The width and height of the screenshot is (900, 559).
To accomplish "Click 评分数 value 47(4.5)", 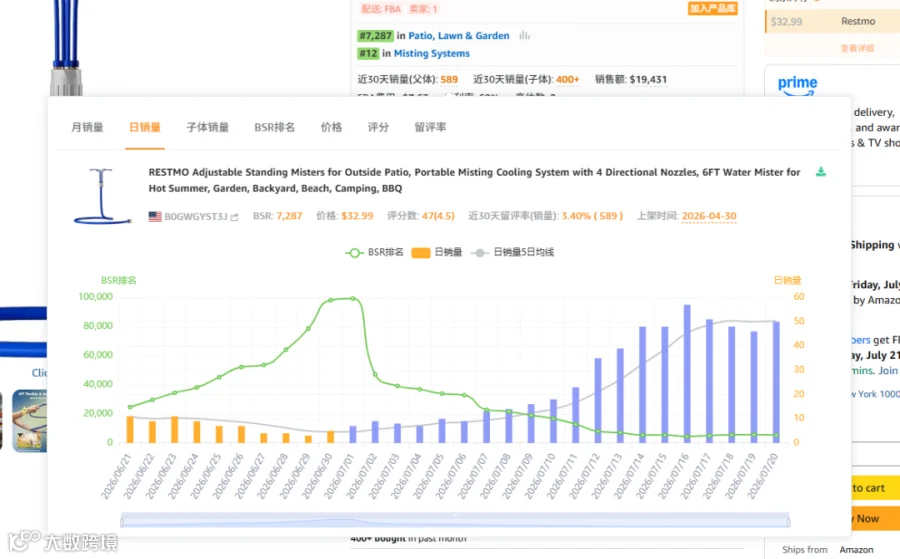I will click(438, 216).
